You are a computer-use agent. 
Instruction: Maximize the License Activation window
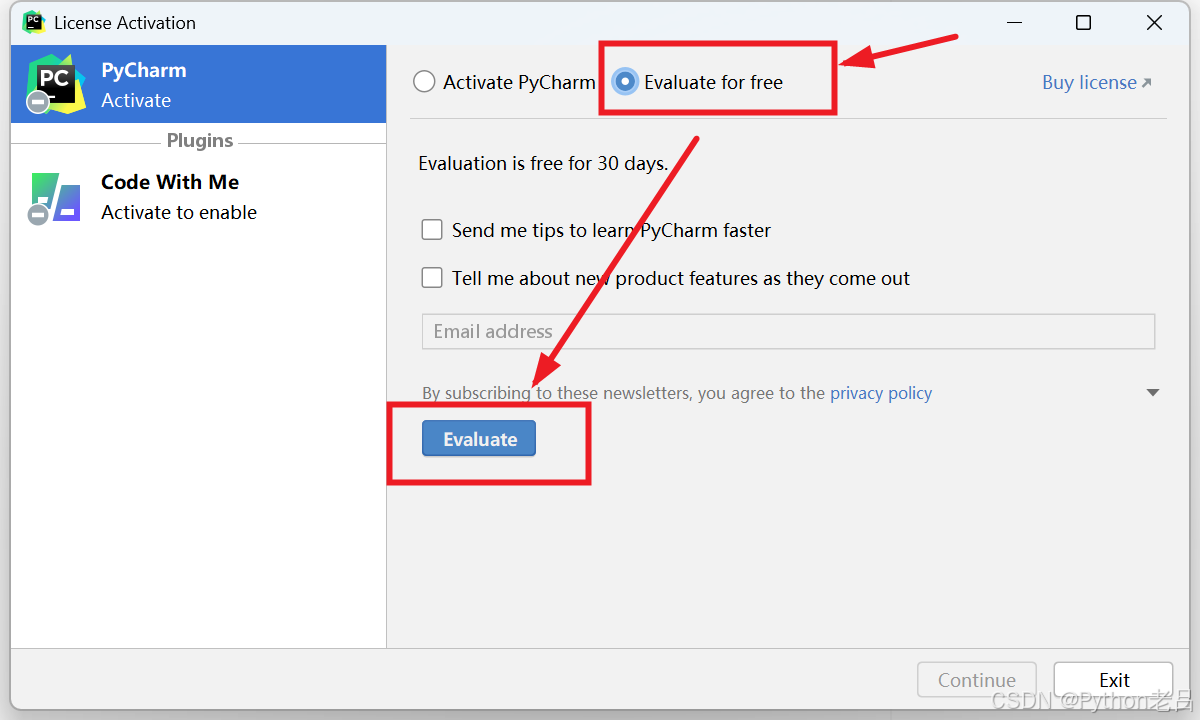[1083, 22]
